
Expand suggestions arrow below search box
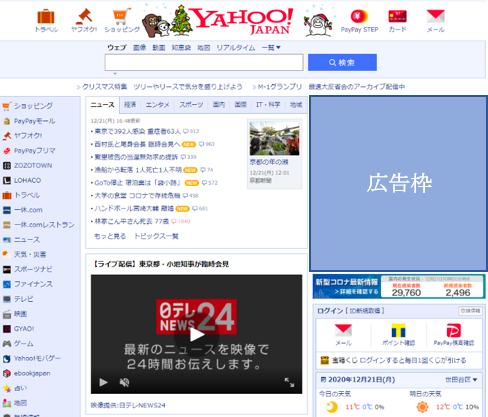click(115, 73)
